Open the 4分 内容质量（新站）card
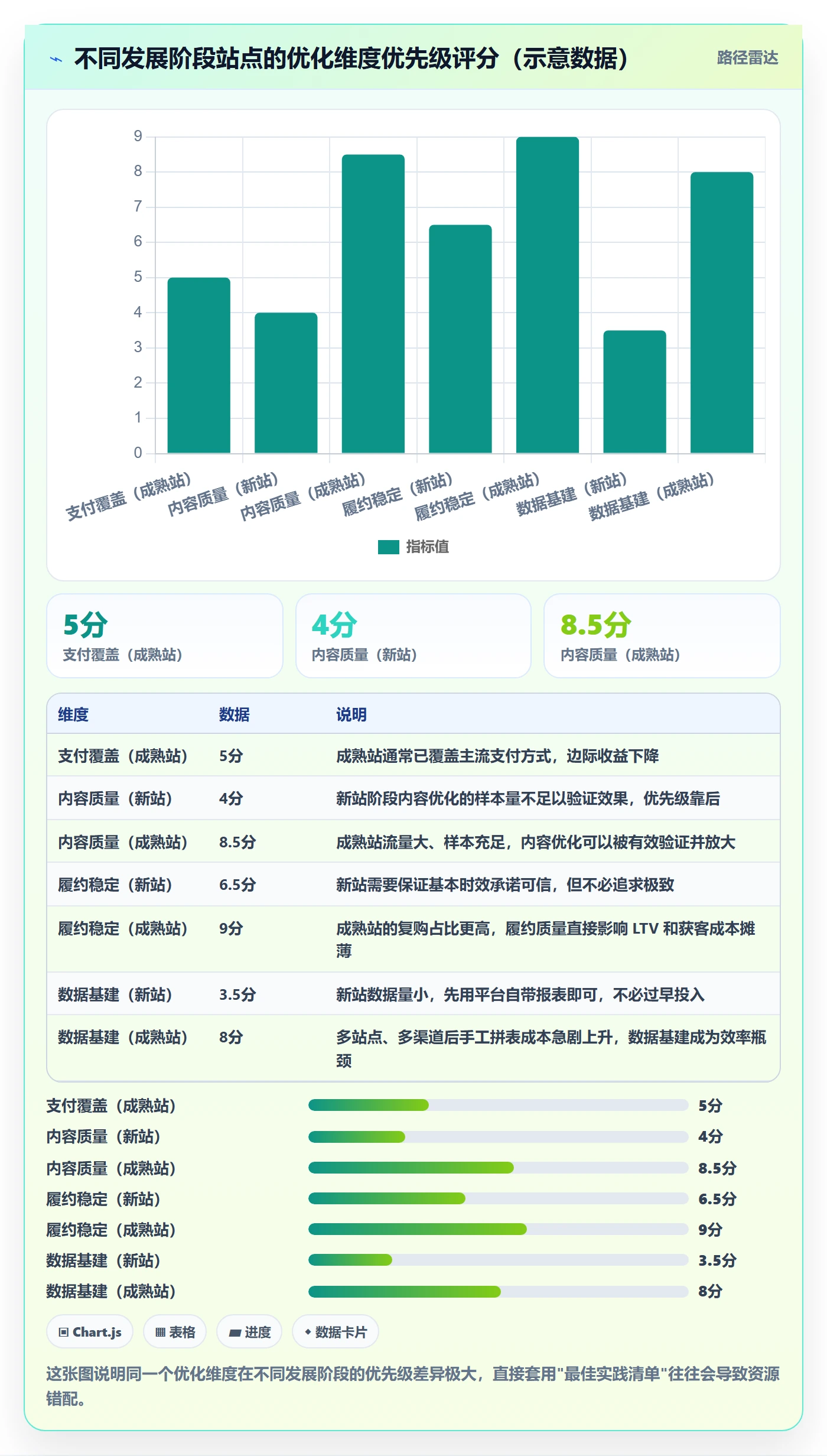 [x=413, y=636]
